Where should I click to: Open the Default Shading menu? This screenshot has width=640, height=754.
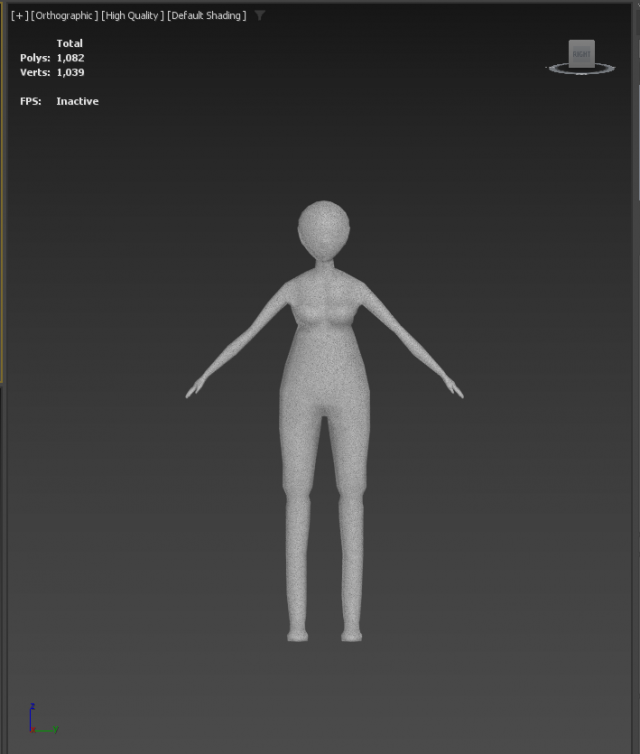tap(206, 16)
